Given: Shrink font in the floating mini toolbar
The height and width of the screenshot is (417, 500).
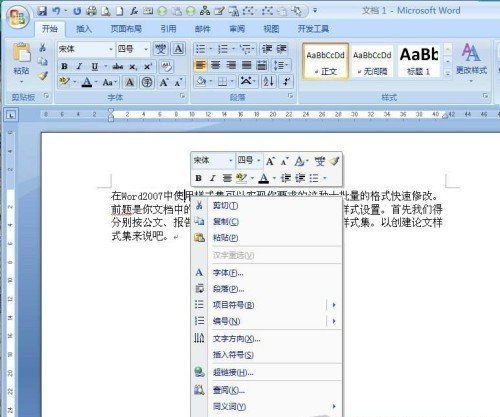Looking at the screenshot, I should tap(284, 162).
